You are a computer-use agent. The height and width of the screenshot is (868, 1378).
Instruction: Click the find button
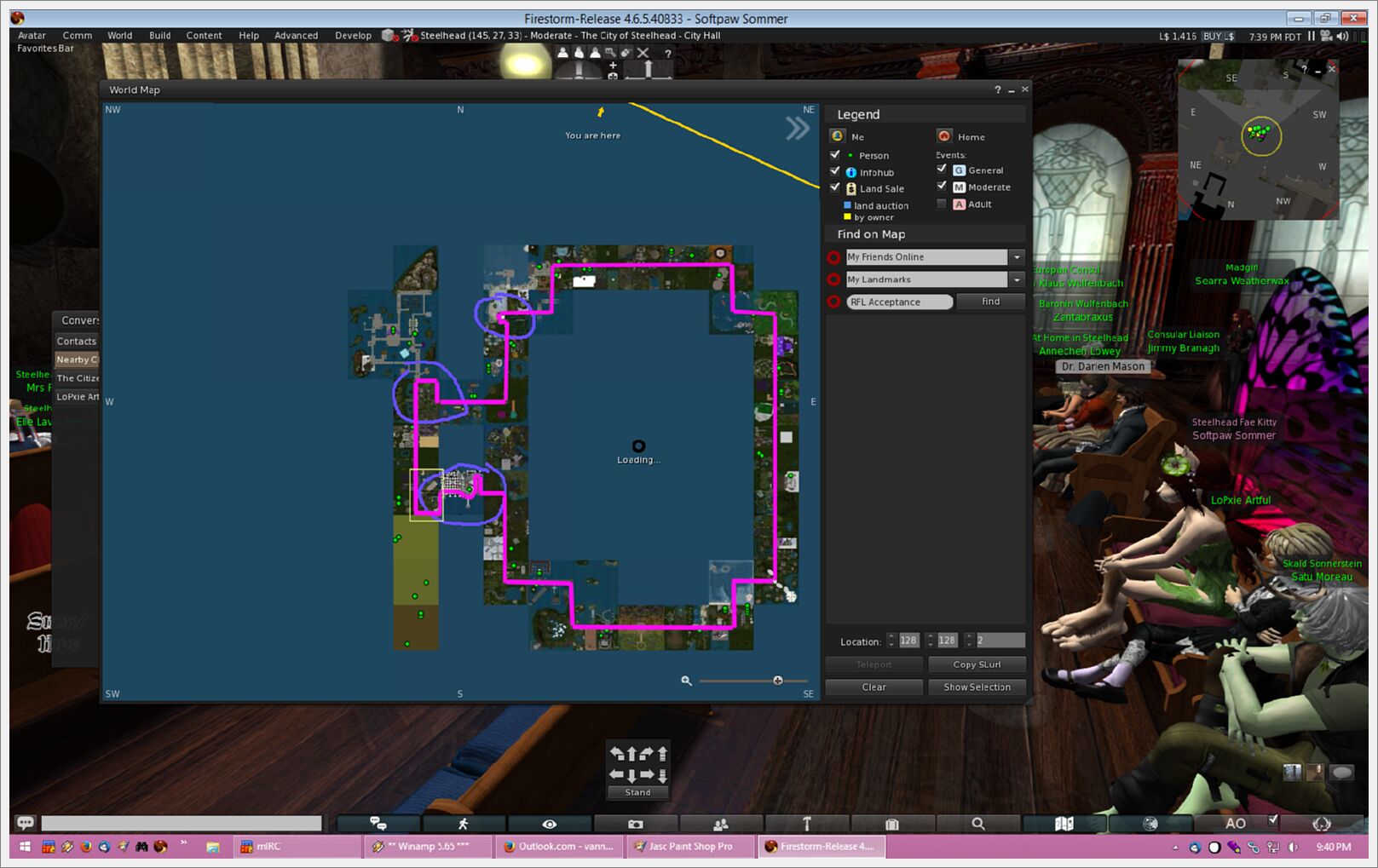pyautogui.click(x=990, y=302)
